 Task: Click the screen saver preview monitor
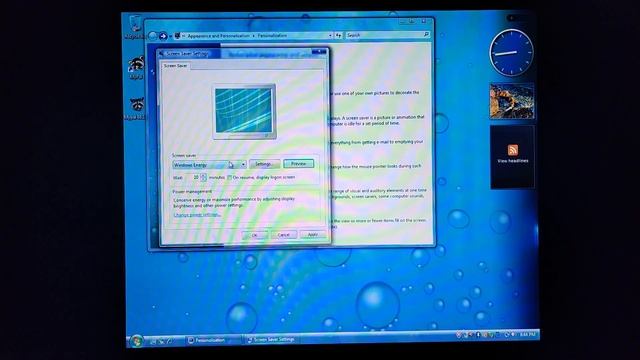pos(244,111)
